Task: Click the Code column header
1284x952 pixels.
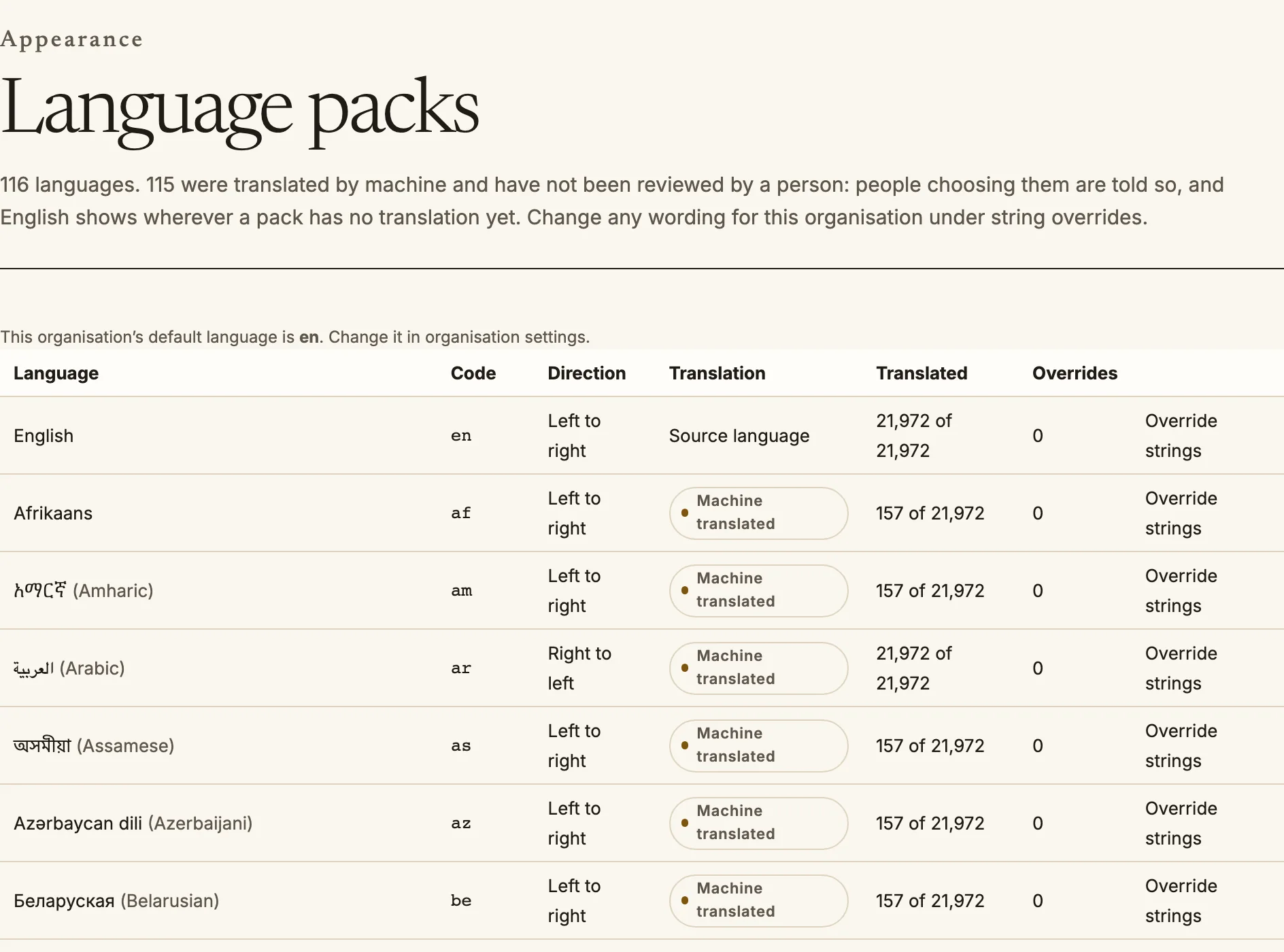Action: tap(473, 373)
